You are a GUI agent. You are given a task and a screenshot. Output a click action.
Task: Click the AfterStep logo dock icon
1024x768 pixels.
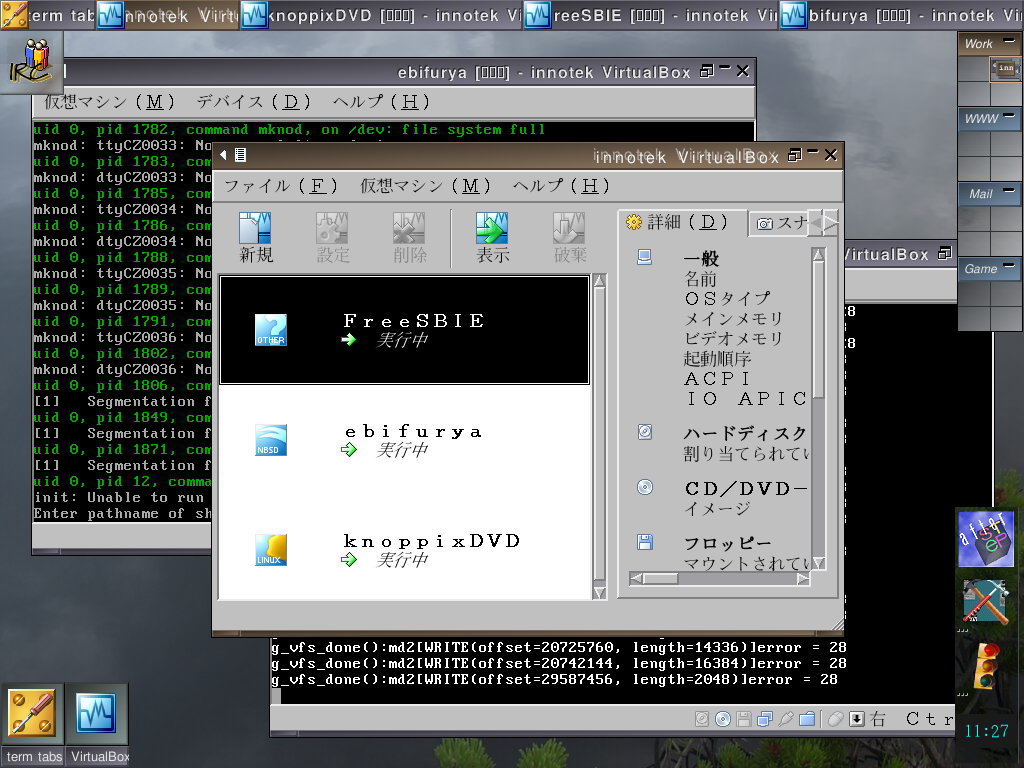pyautogui.click(x=985, y=538)
